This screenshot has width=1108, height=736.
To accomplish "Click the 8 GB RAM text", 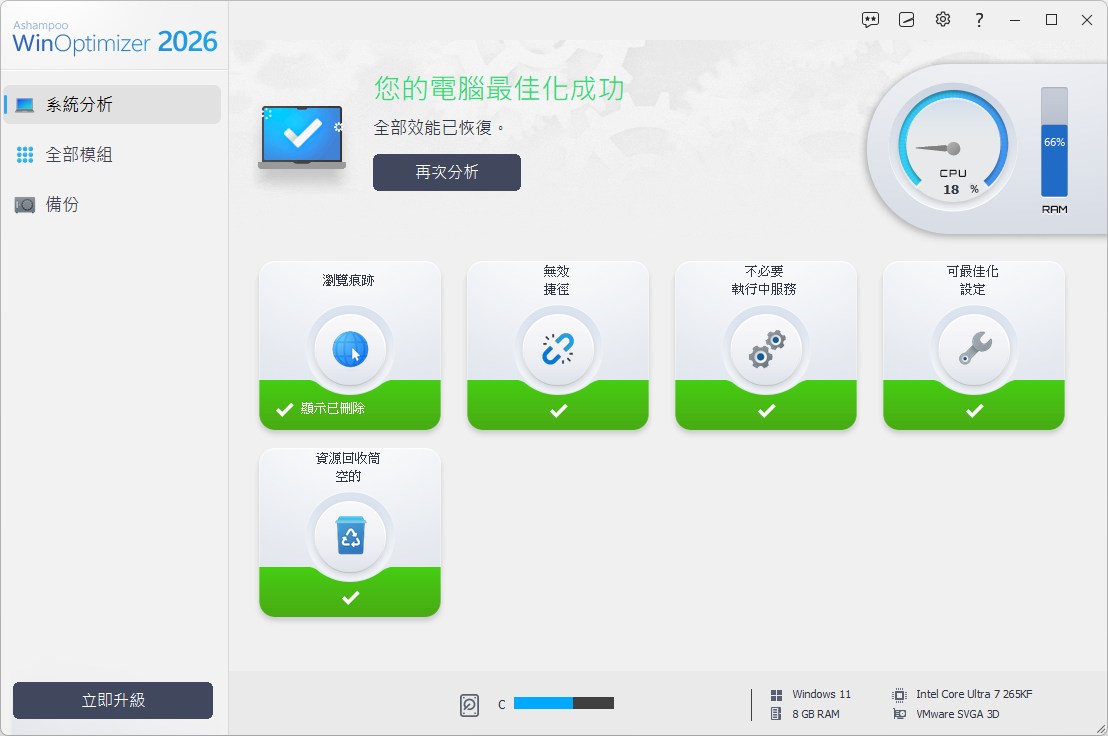I will [815, 714].
